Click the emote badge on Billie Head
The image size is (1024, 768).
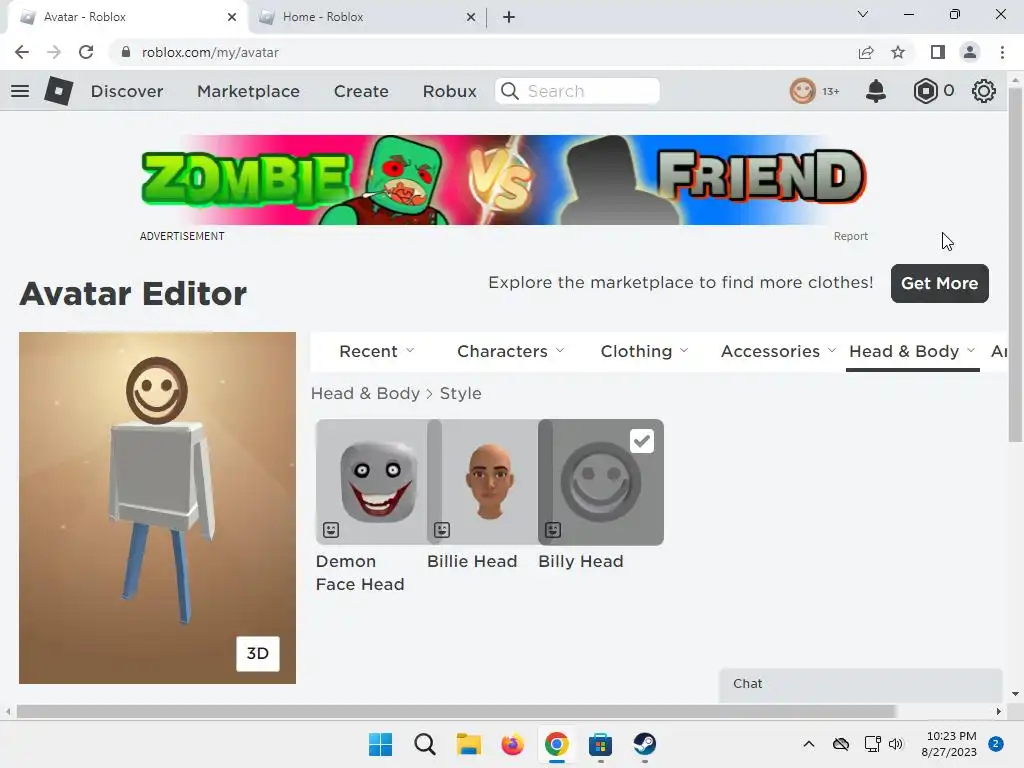[442, 530]
